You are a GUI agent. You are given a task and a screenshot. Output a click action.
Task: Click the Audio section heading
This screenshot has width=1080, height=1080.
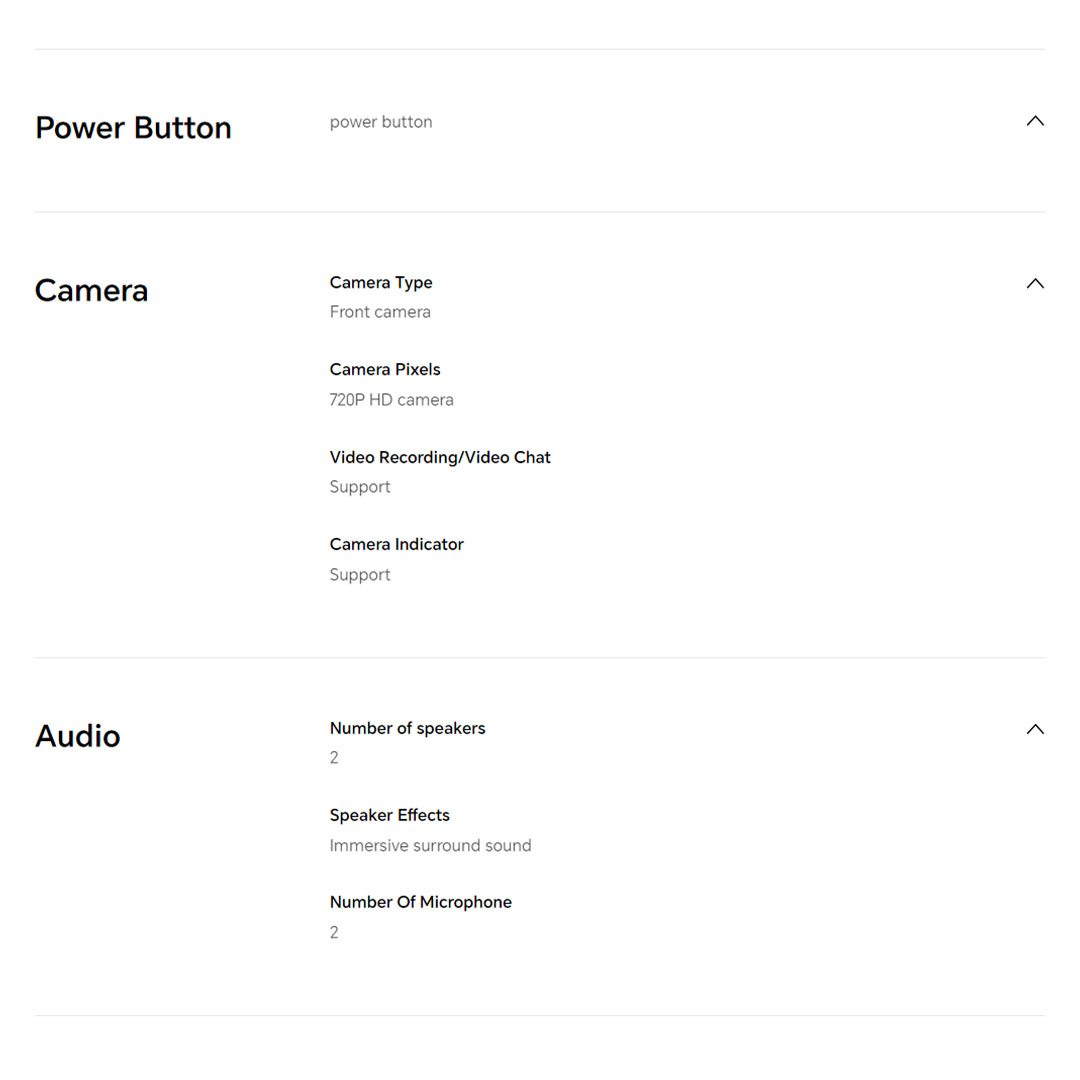point(77,737)
